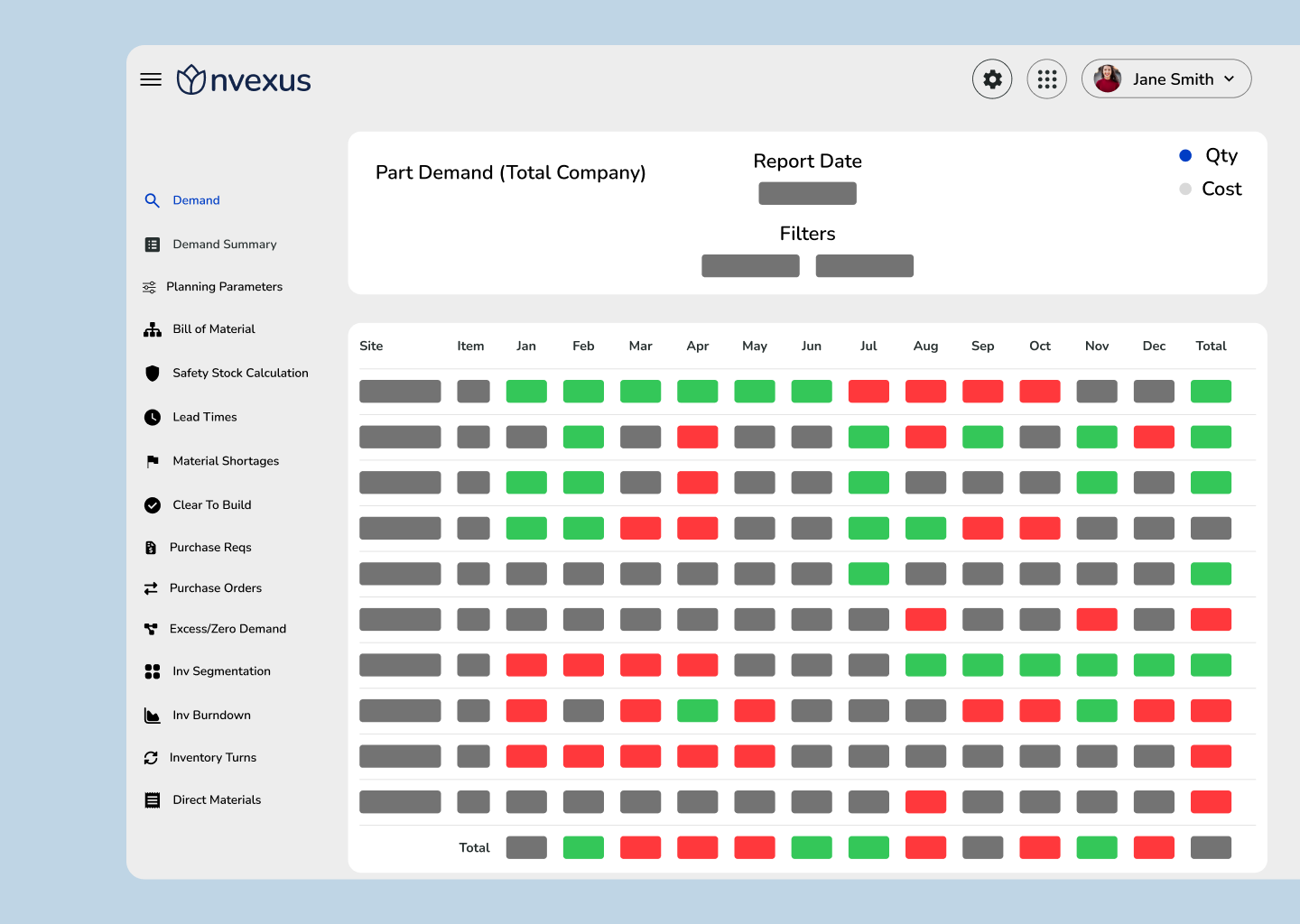Click the Planning Parameters sliders icon
This screenshot has width=1300, height=924.
click(x=149, y=287)
